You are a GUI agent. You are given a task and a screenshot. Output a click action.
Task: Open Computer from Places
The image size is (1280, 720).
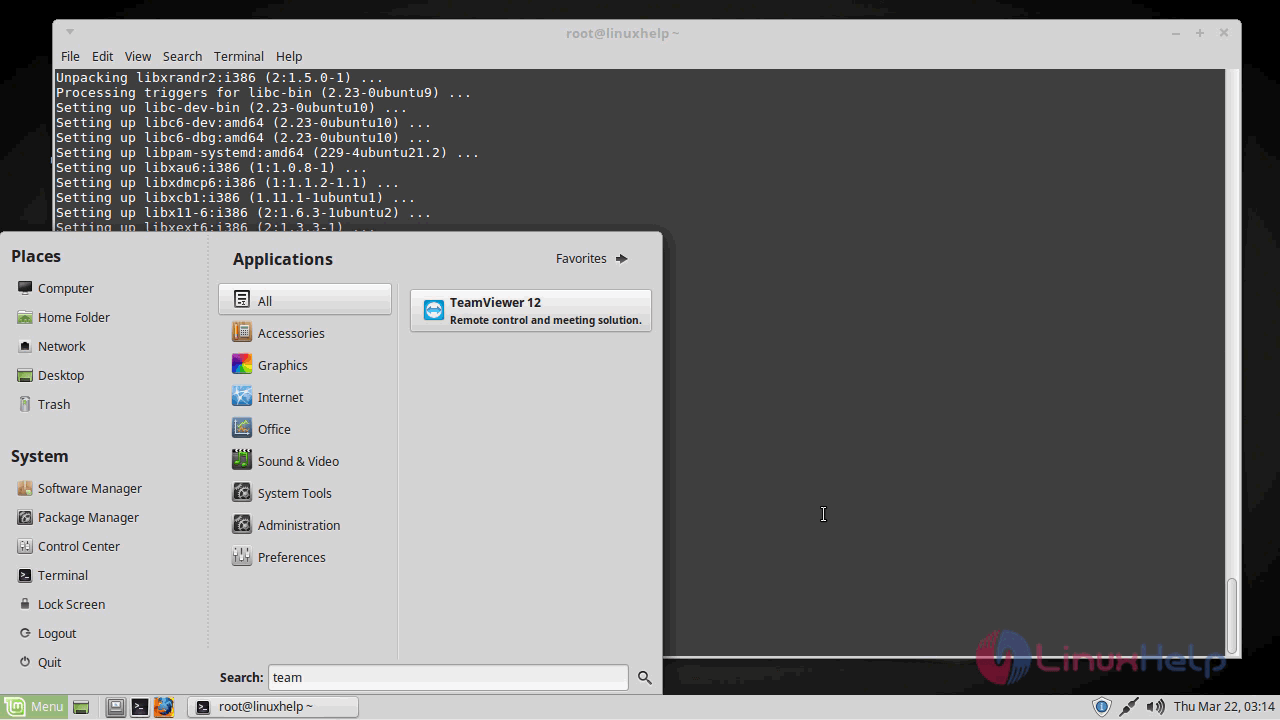click(x=56, y=288)
